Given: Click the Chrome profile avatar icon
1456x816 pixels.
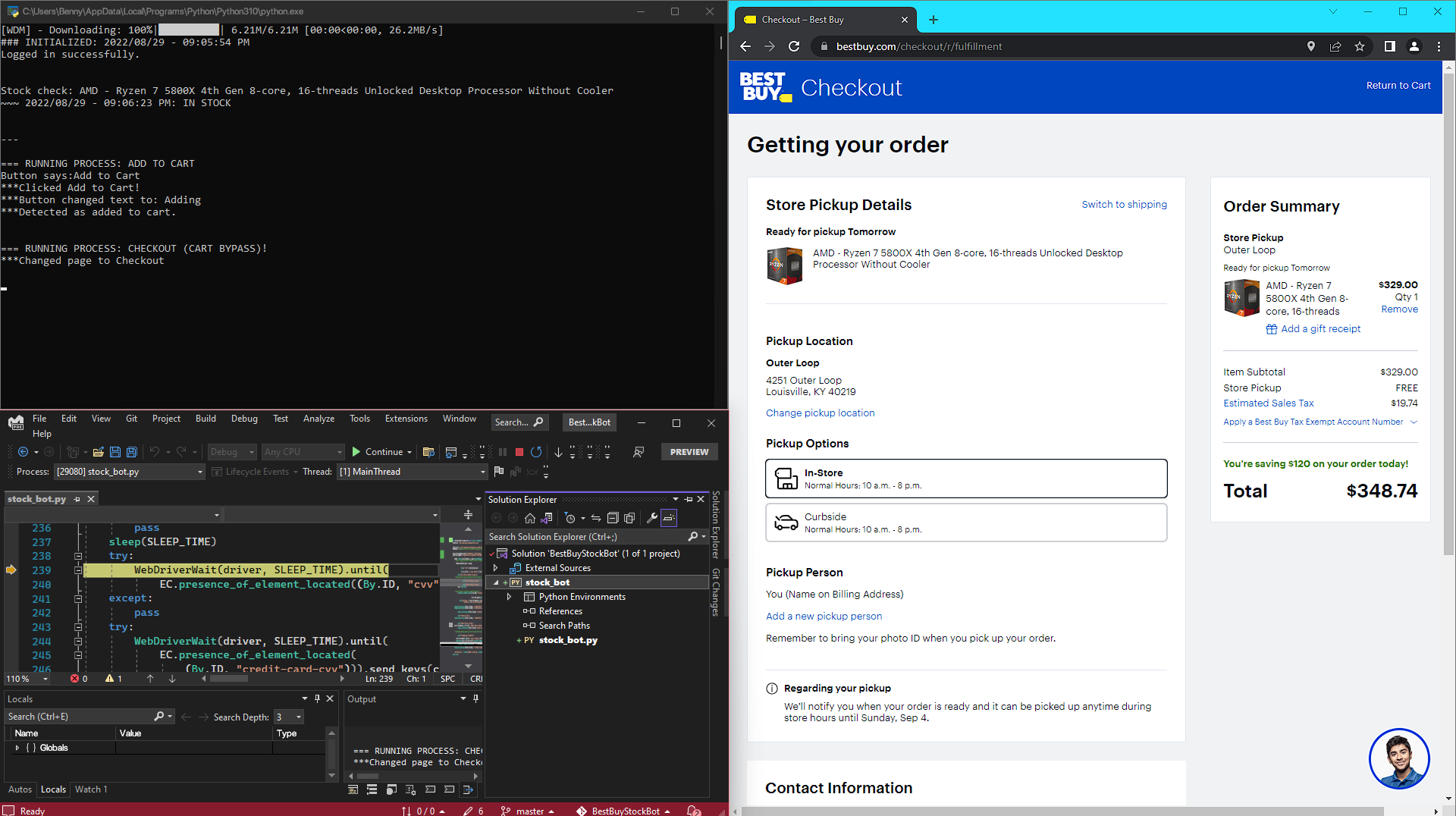Looking at the screenshot, I should 1414,46.
